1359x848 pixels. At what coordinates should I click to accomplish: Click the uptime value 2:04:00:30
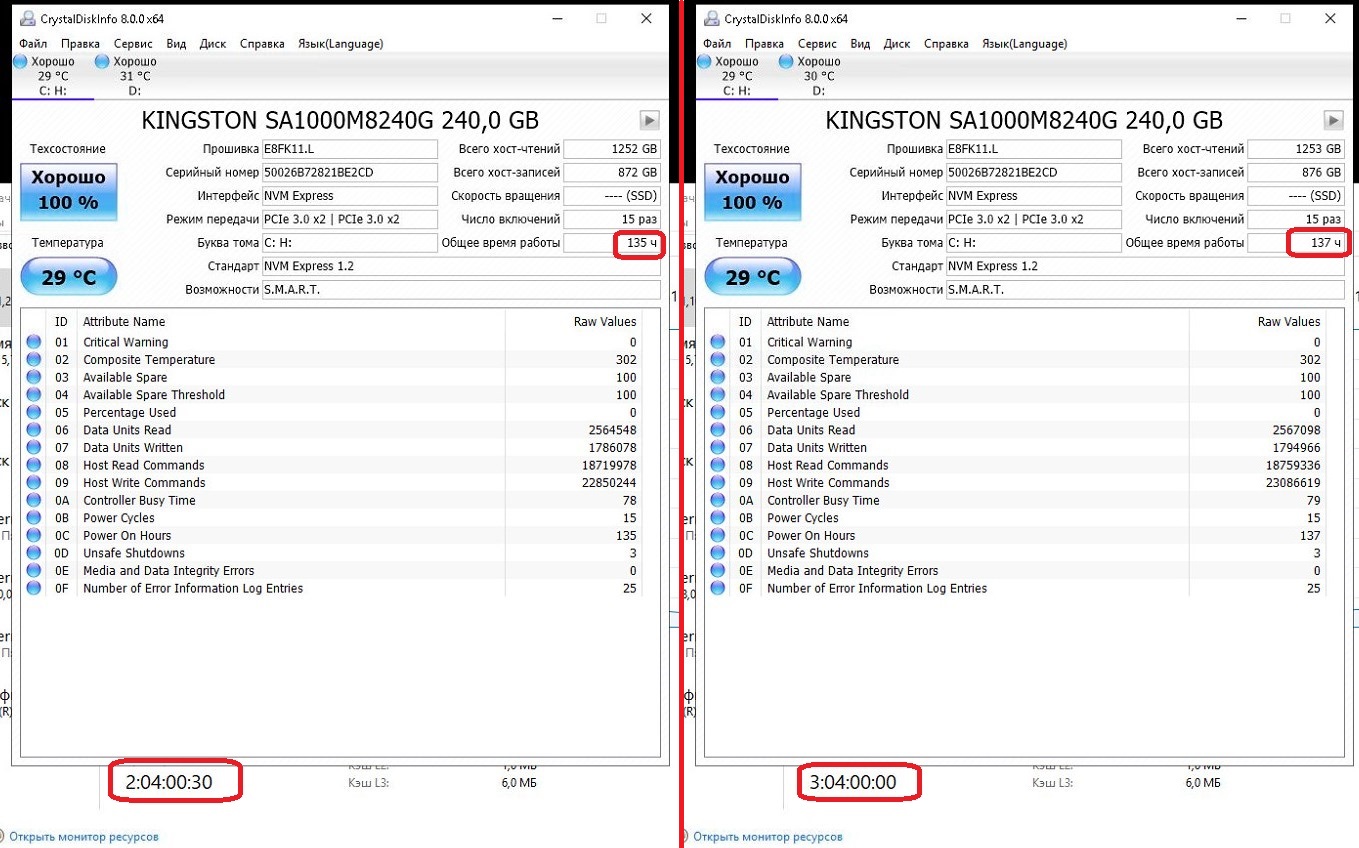point(169,782)
